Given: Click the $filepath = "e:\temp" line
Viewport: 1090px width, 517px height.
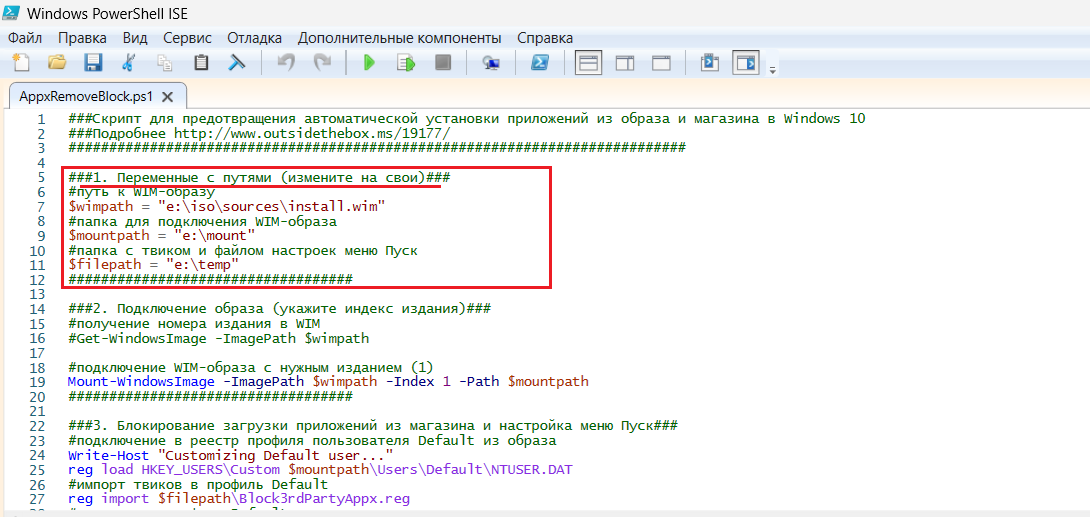Looking at the screenshot, I should pos(154,265).
